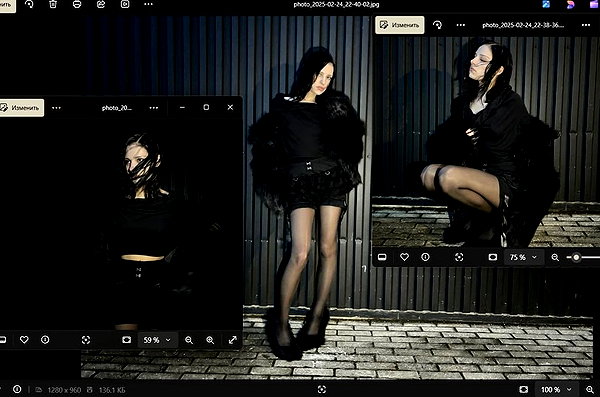Screen dimensions: 600x397
Task: Delete the photo with the trash icon
Action: click(x=53, y=4)
